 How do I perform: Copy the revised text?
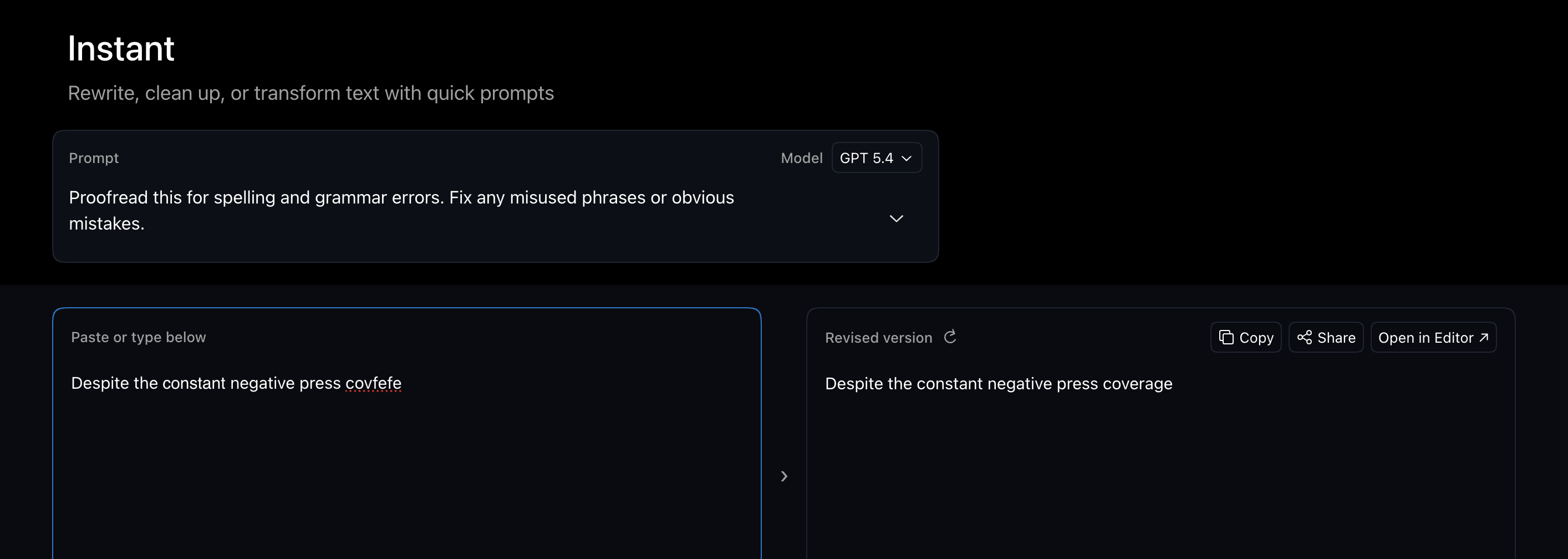click(x=1245, y=337)
